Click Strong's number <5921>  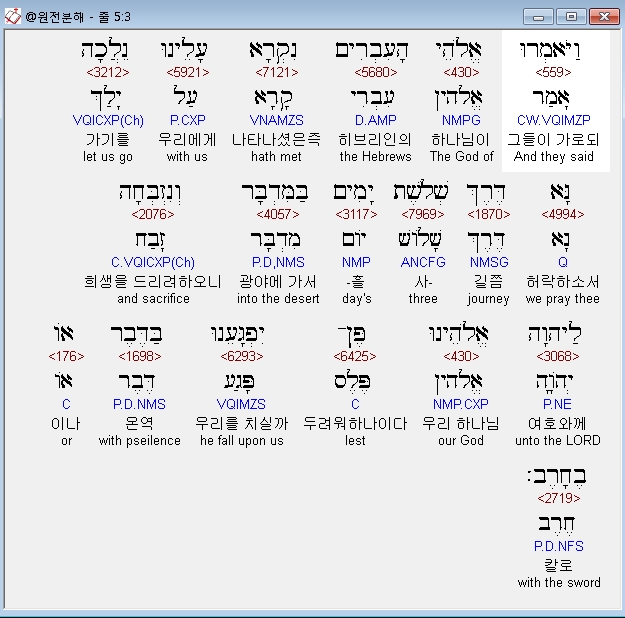click(188, 72)
